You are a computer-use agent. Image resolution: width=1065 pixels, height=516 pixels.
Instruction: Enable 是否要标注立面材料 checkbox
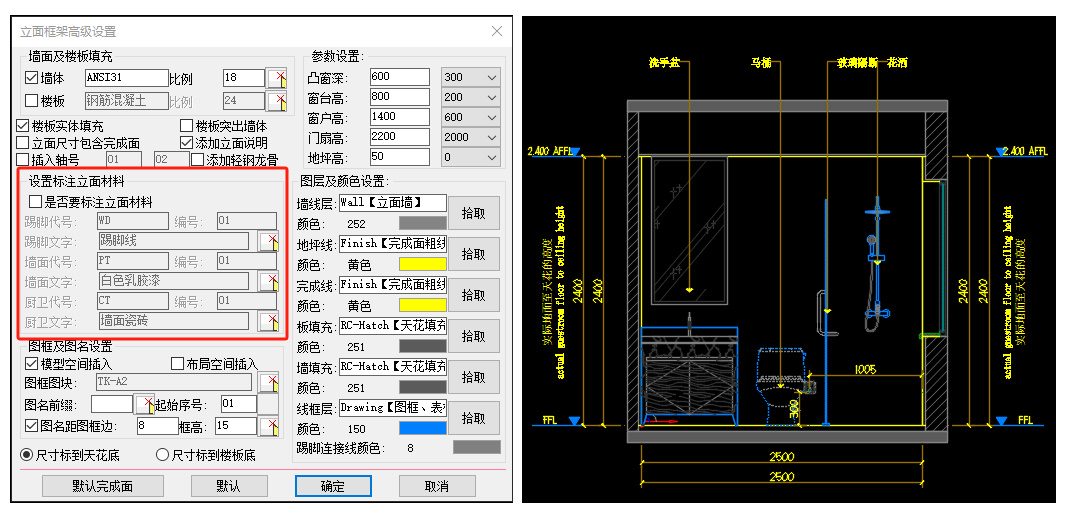tap(35, 202)
